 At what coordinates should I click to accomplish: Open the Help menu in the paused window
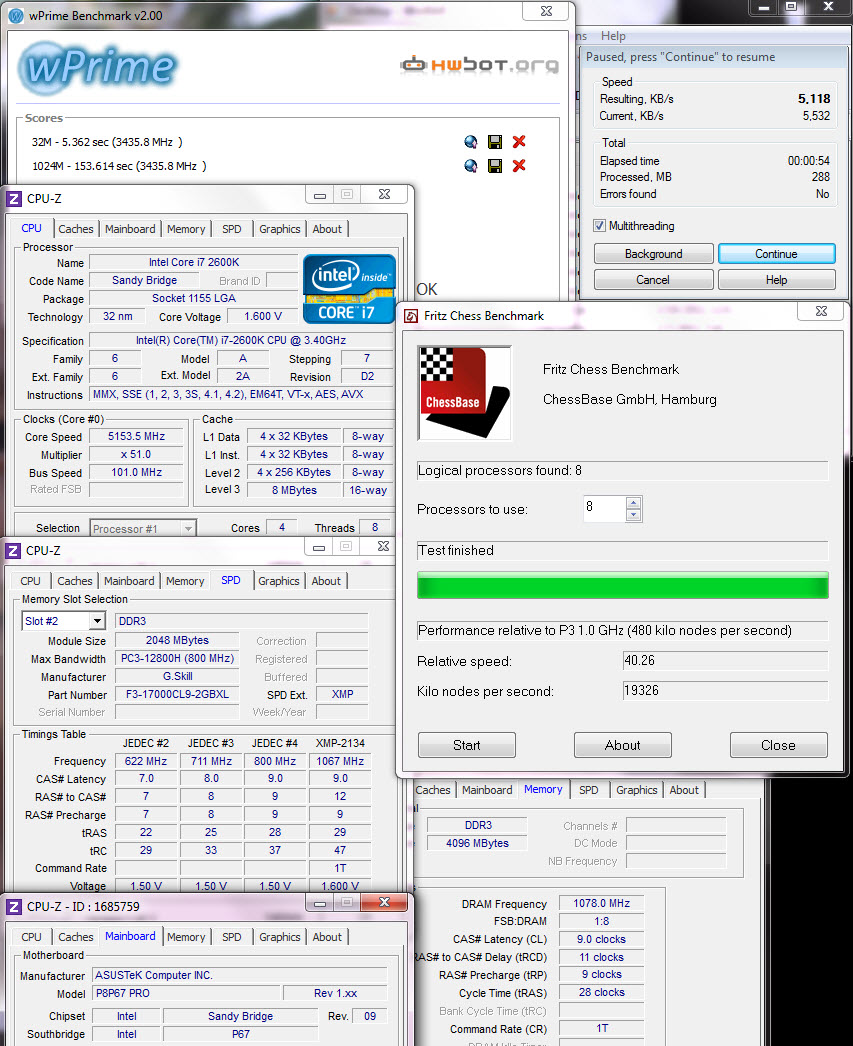[613, 36]
